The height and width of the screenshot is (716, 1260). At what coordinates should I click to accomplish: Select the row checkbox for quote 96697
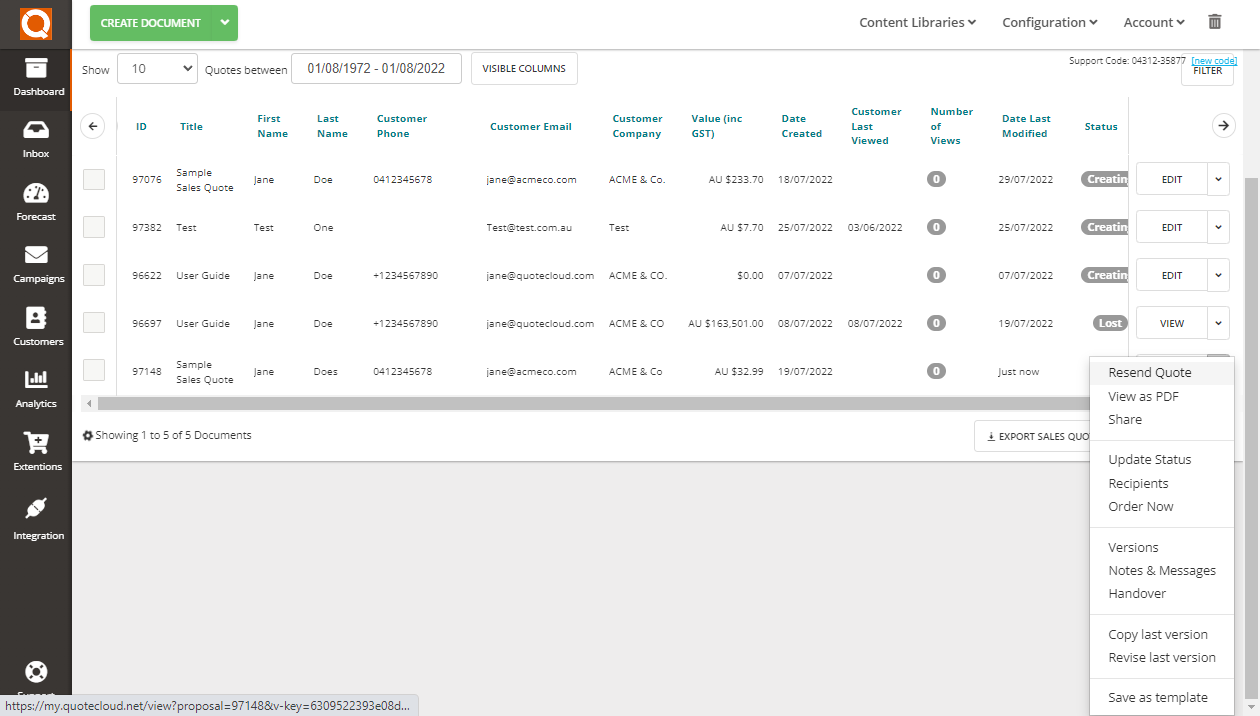[x=93, y=322]
